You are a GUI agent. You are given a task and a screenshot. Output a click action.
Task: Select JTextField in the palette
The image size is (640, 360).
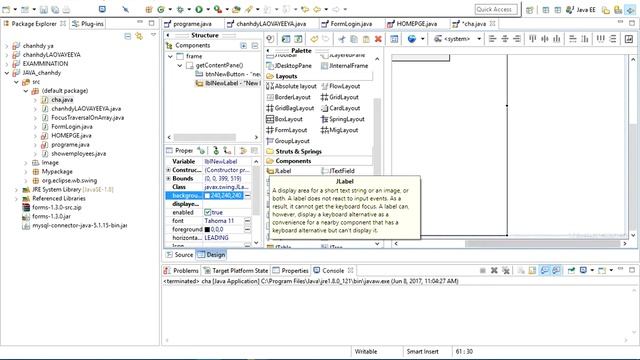pos(338,171)
